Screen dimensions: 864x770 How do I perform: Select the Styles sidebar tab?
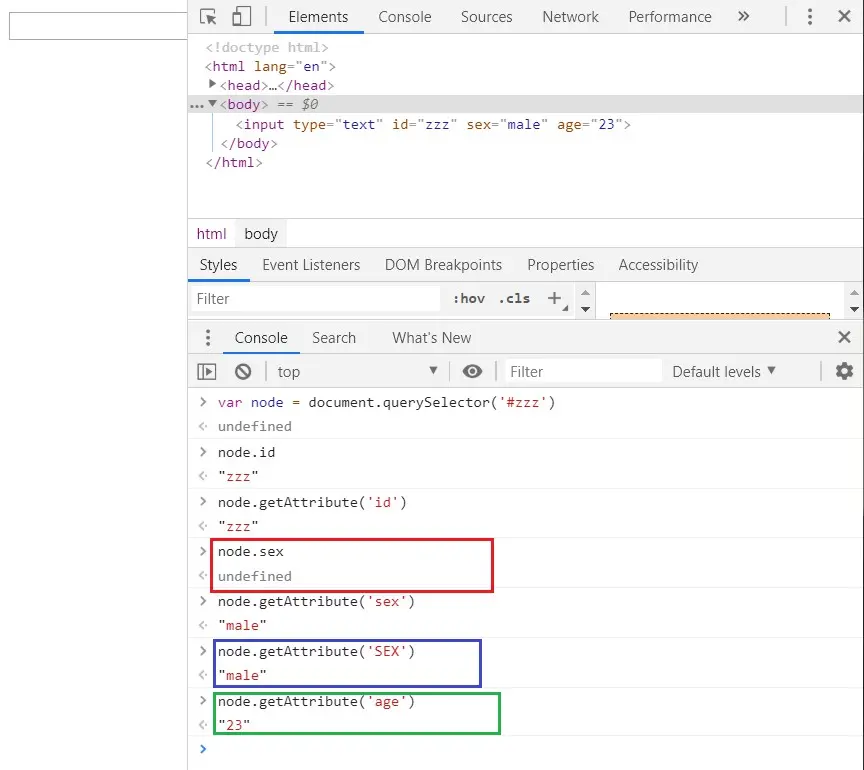218,265
